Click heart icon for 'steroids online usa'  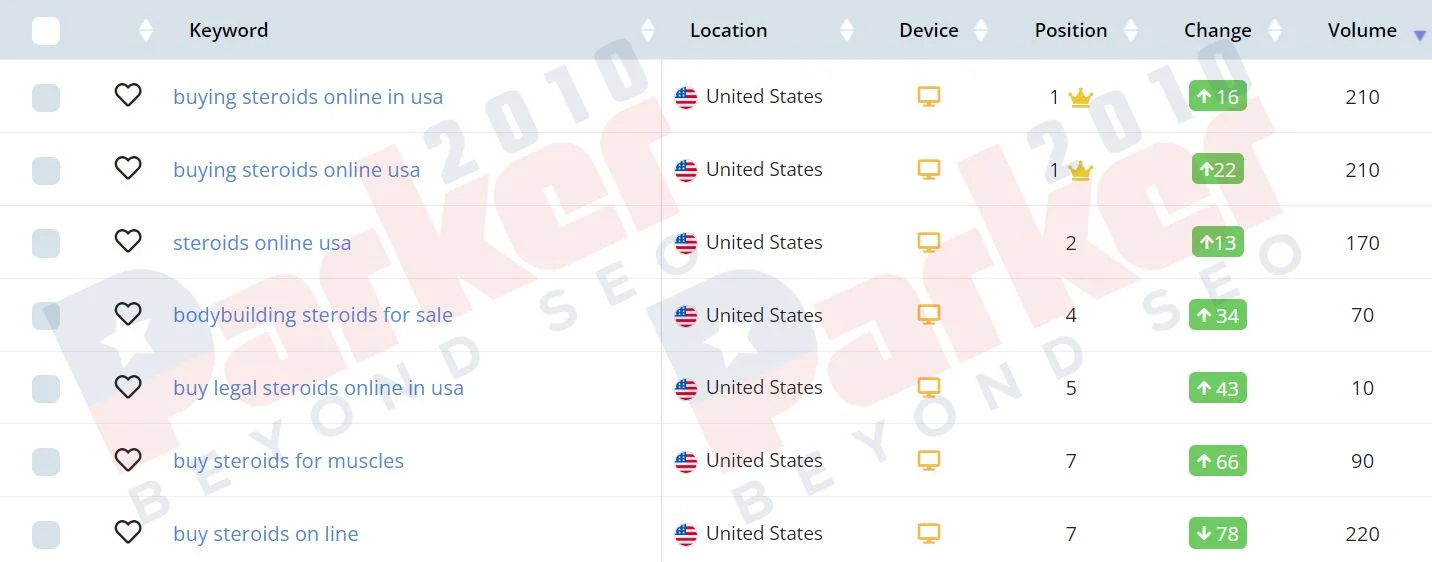point(128,241)
